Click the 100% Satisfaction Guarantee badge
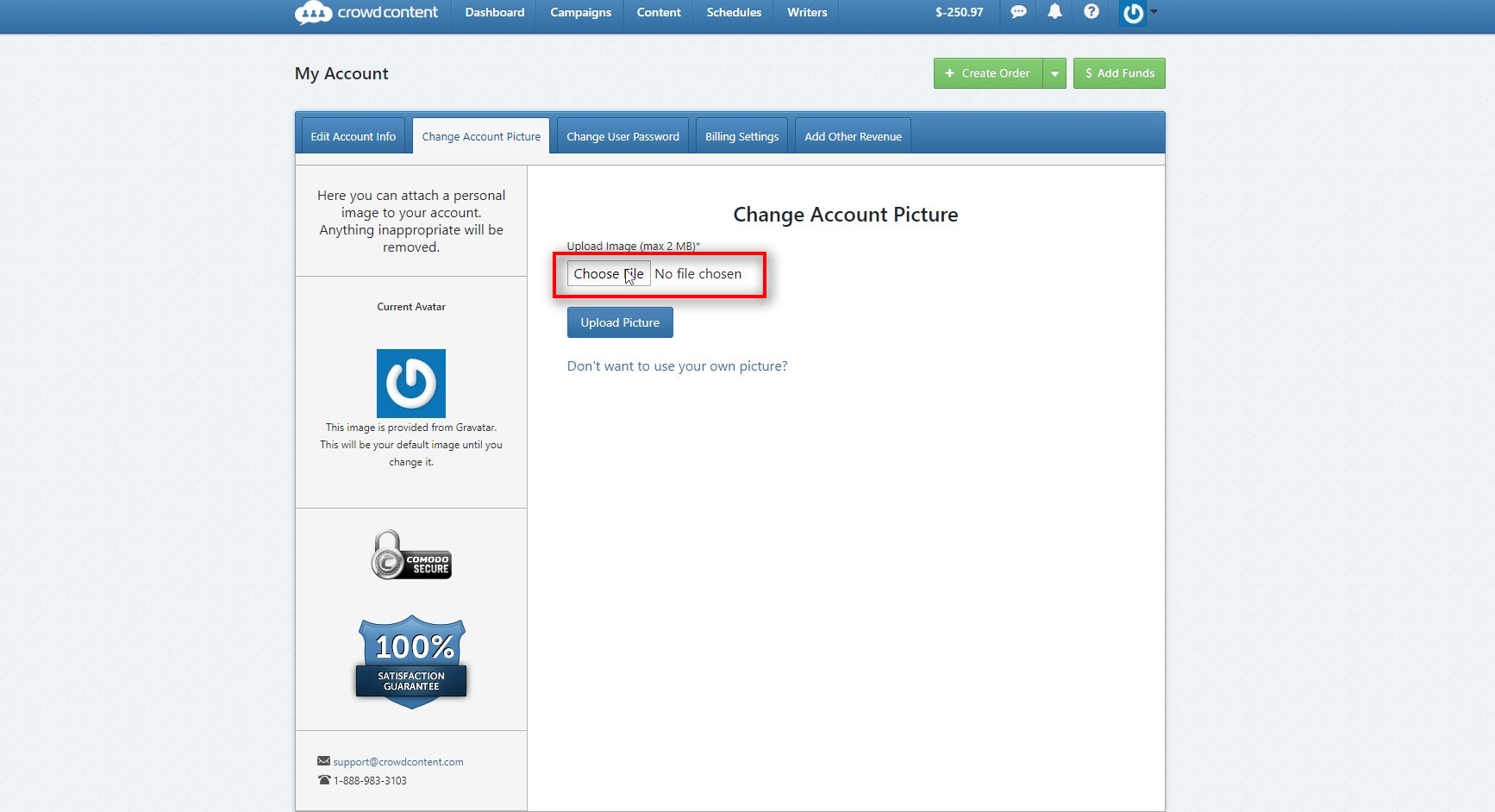The height and width of the screenshot is (812, 1495). click(411, 661)
